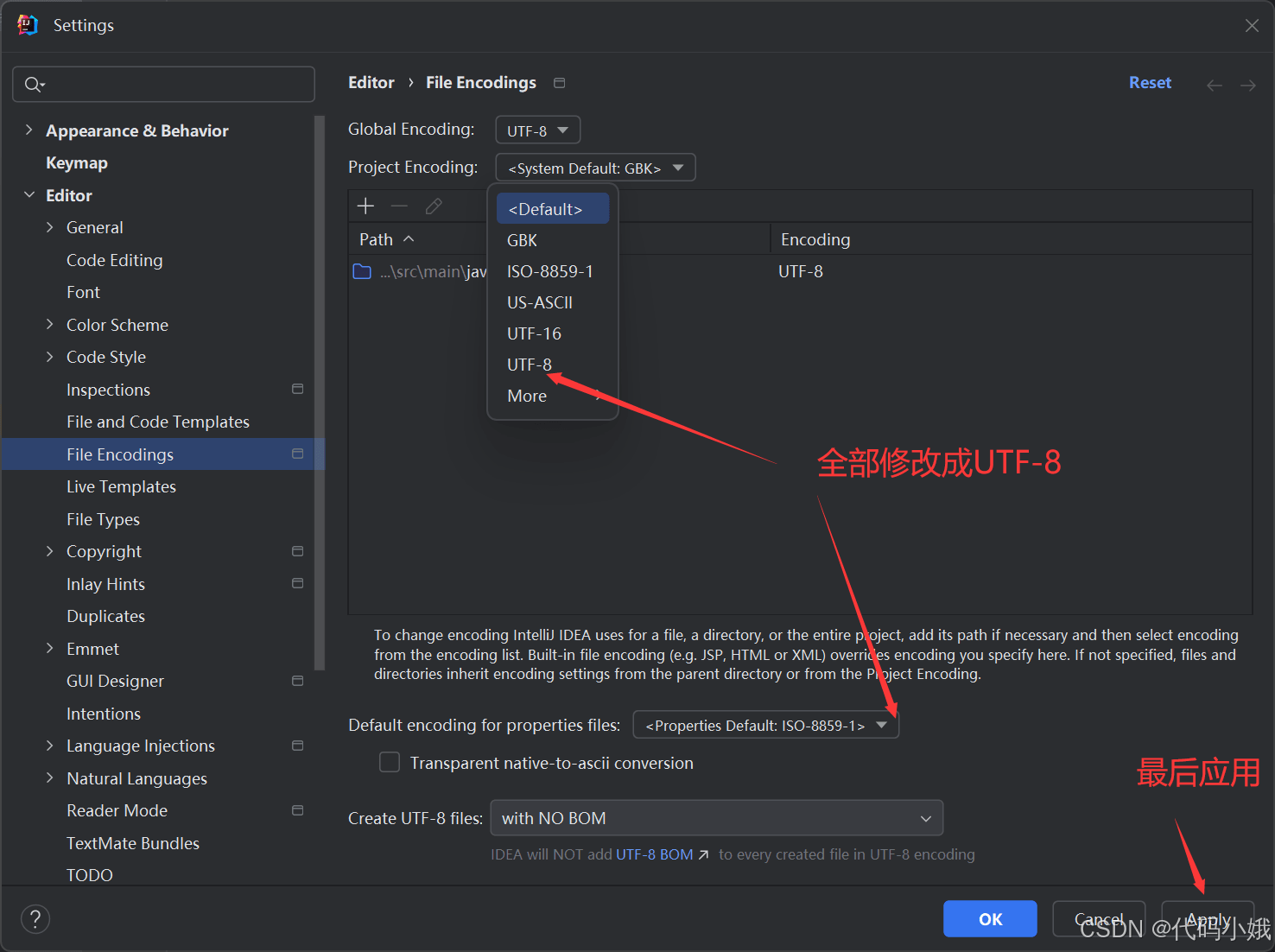Viewport: 1275px width, 952px height.
Task: Expand the Color Scheme node
Action: pos(49,324)
